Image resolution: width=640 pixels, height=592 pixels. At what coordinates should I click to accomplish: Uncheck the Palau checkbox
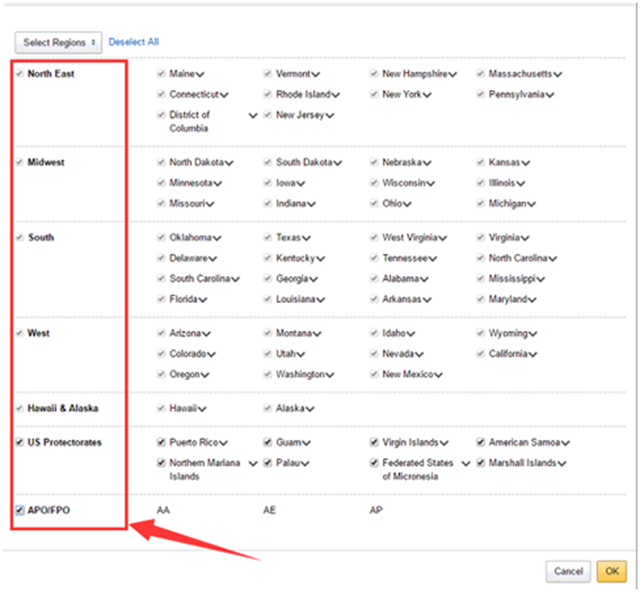point(267,463)
